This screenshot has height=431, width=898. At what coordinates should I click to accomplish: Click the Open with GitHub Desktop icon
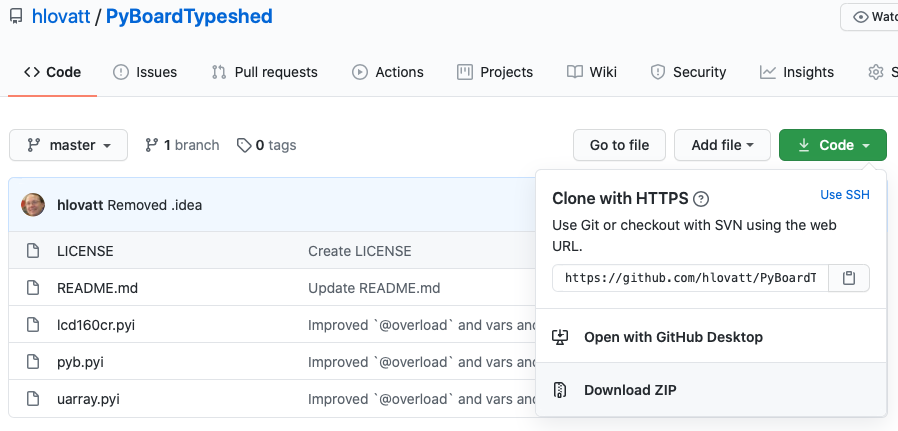[560, 337]
